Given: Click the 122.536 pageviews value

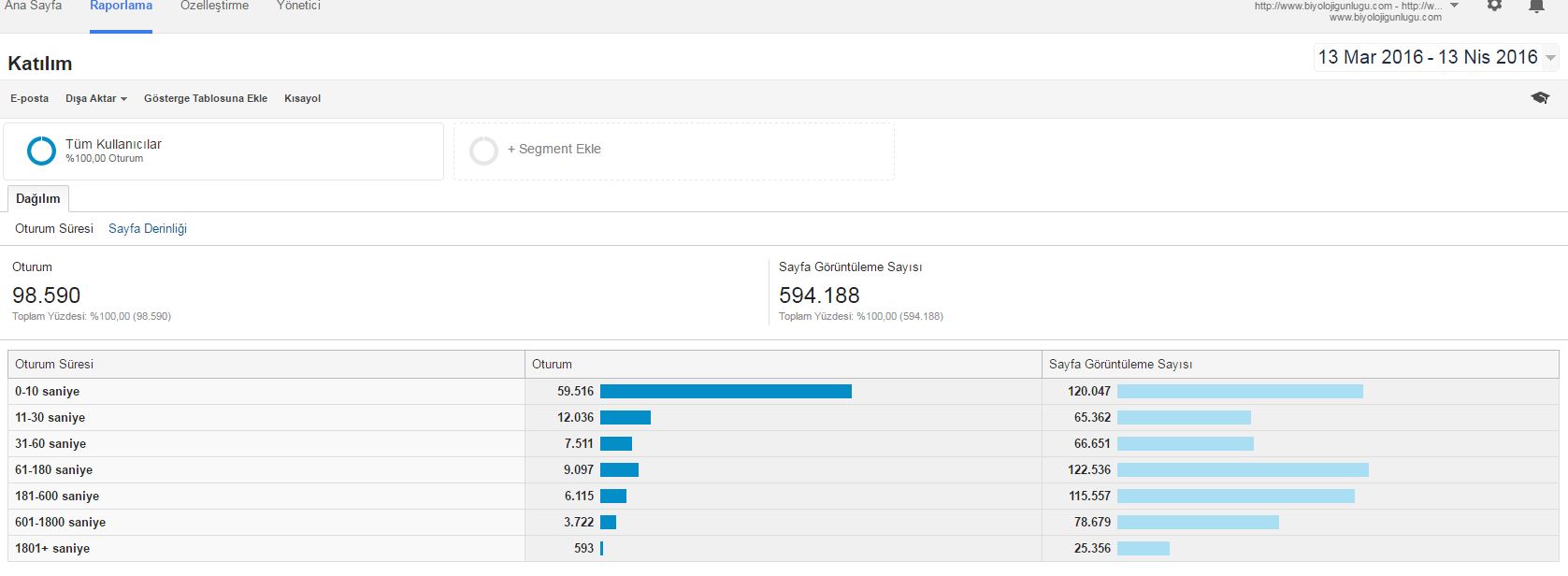Looking at the screenshot, I should tap(1089, 469).
